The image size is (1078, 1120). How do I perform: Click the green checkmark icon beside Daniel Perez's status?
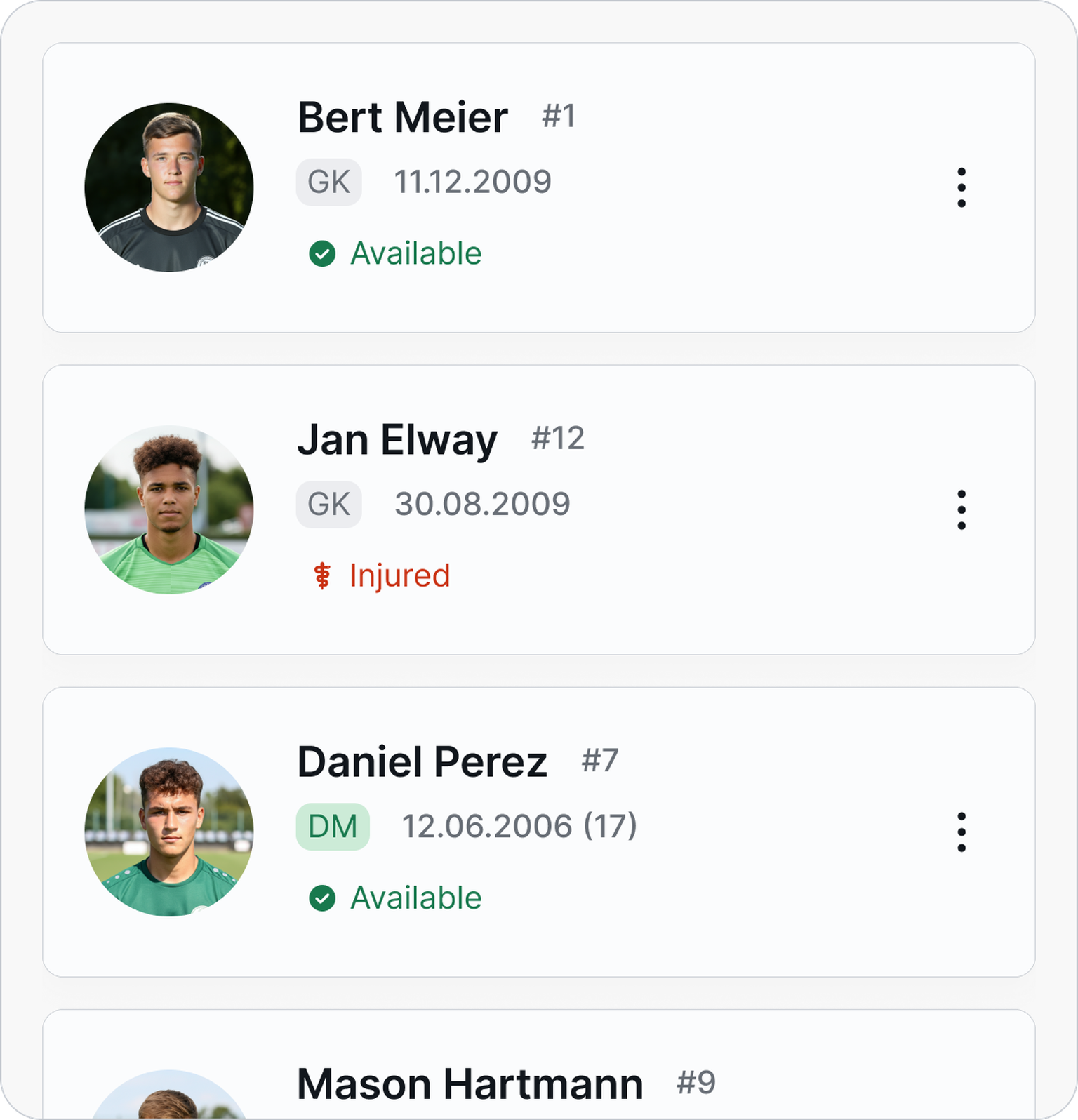(322, 898)
